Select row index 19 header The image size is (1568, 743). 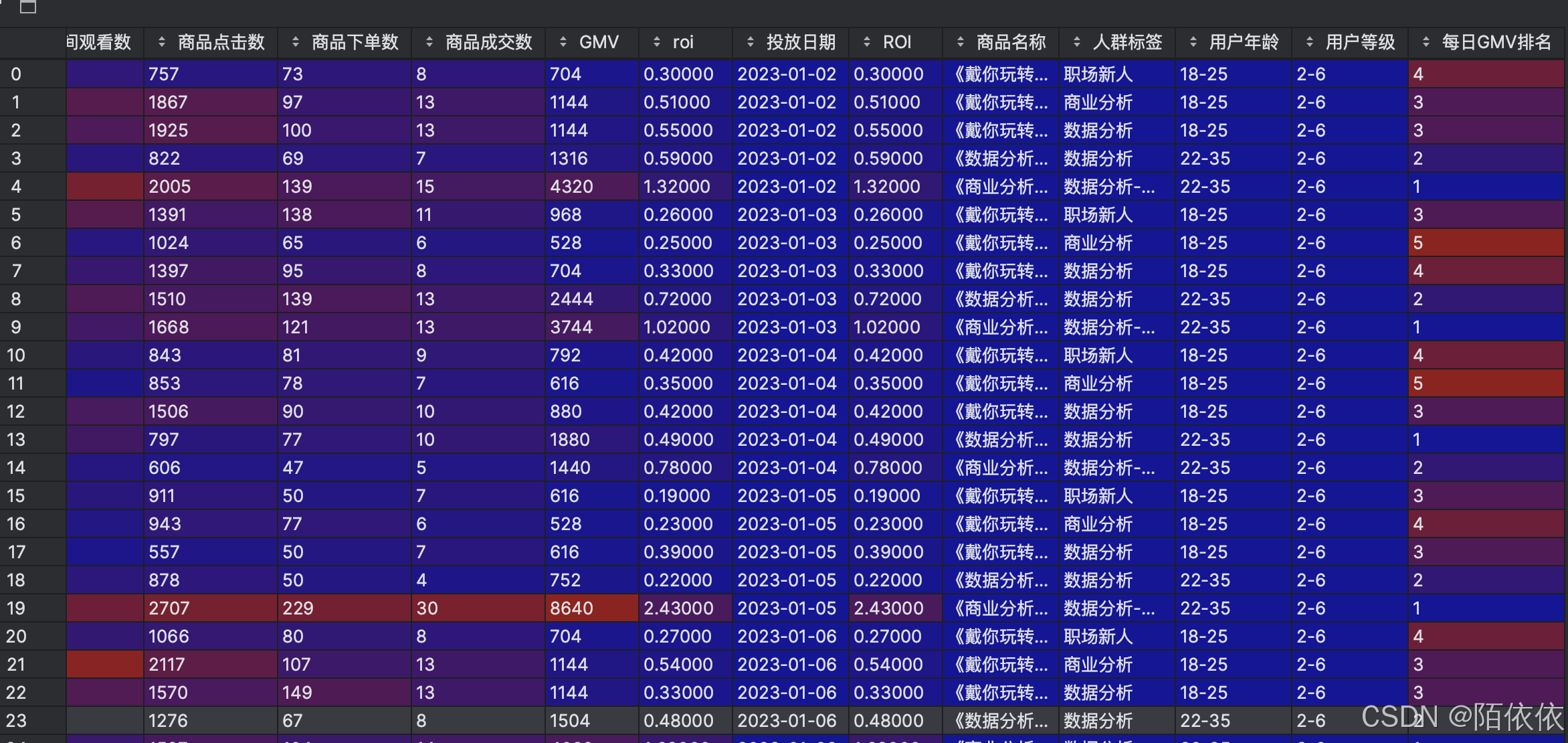coord(16,608)
